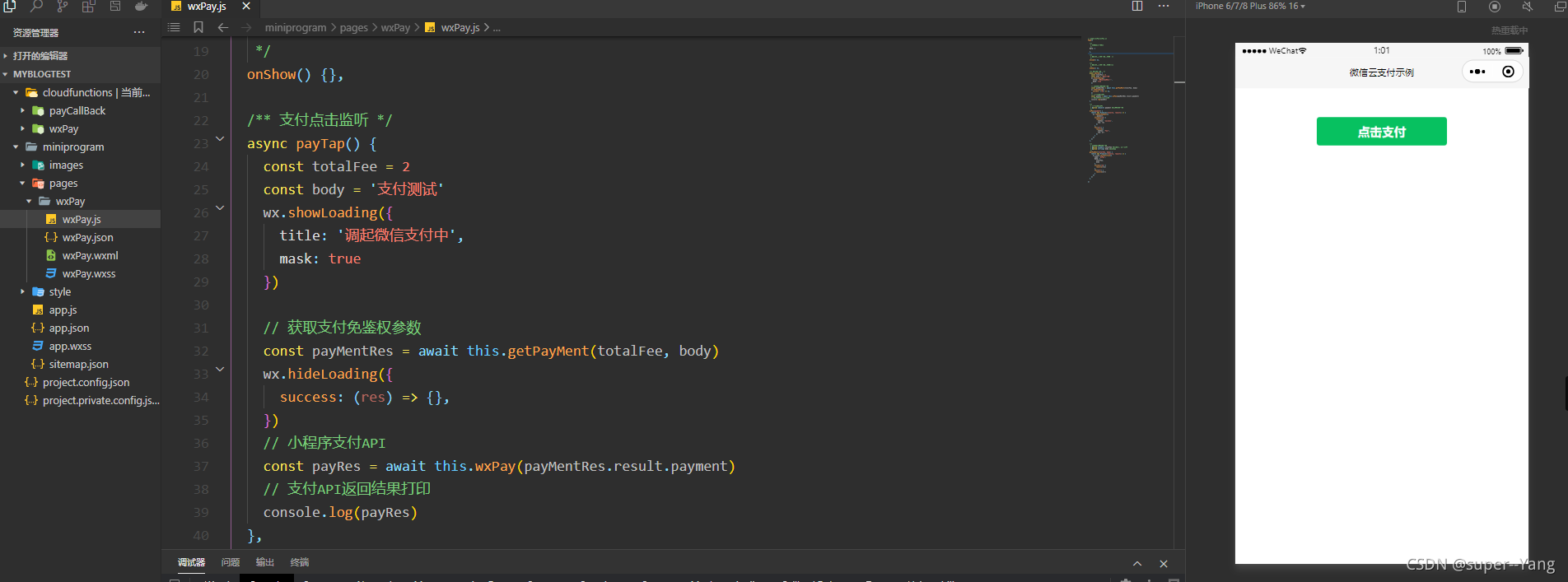Switch to the 终端 panel tab
This screenshot has height=582, width=1568.
(x=300, y=562)
